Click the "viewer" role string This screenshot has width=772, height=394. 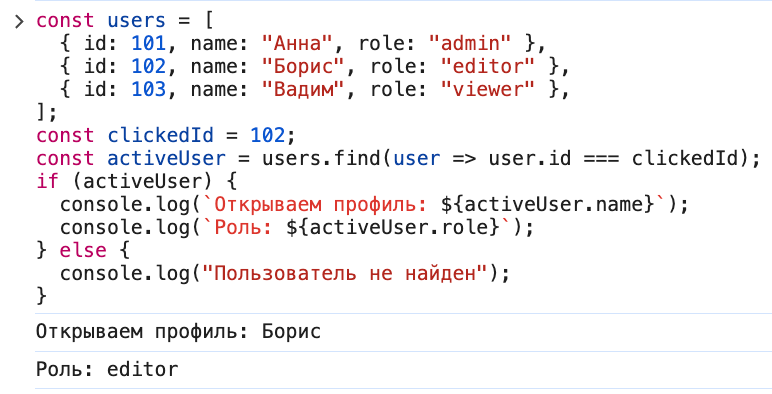click(x=488, y=90)
